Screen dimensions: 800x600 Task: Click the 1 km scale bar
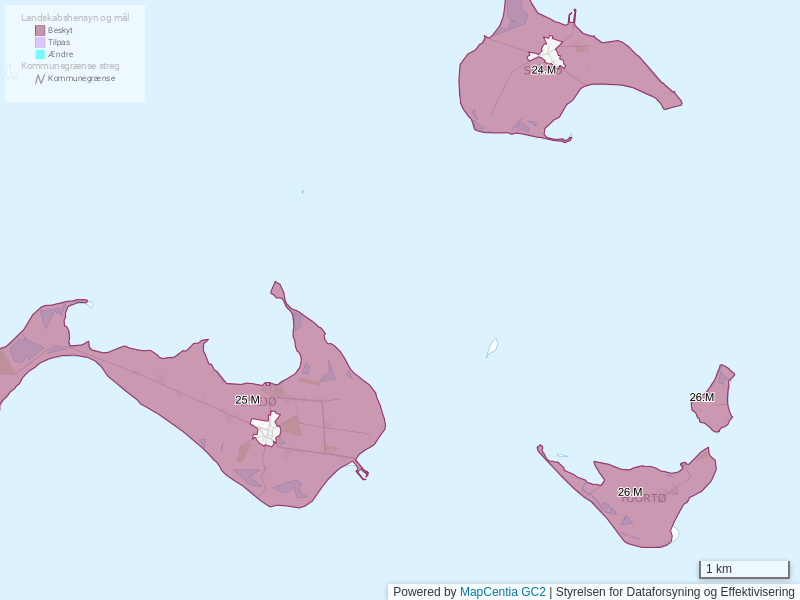pyautogui.click(x=744, y=569)
